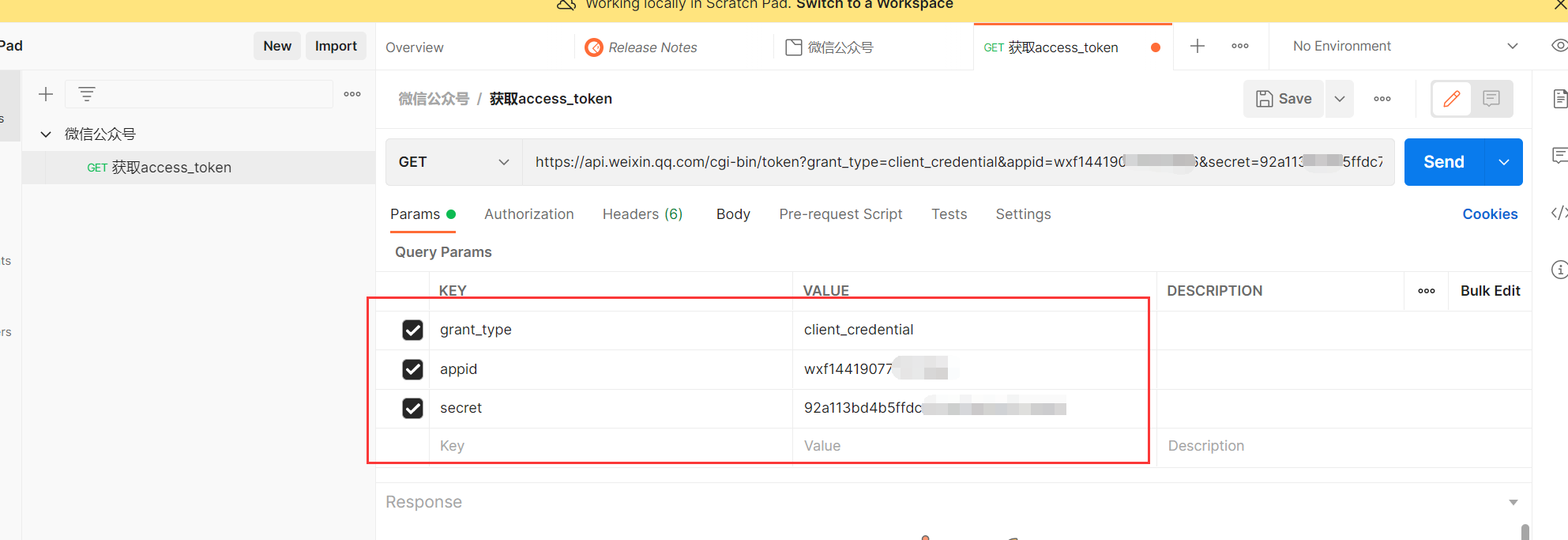Open the Cookies link

pyautogui.click(x=1490, y=214)
